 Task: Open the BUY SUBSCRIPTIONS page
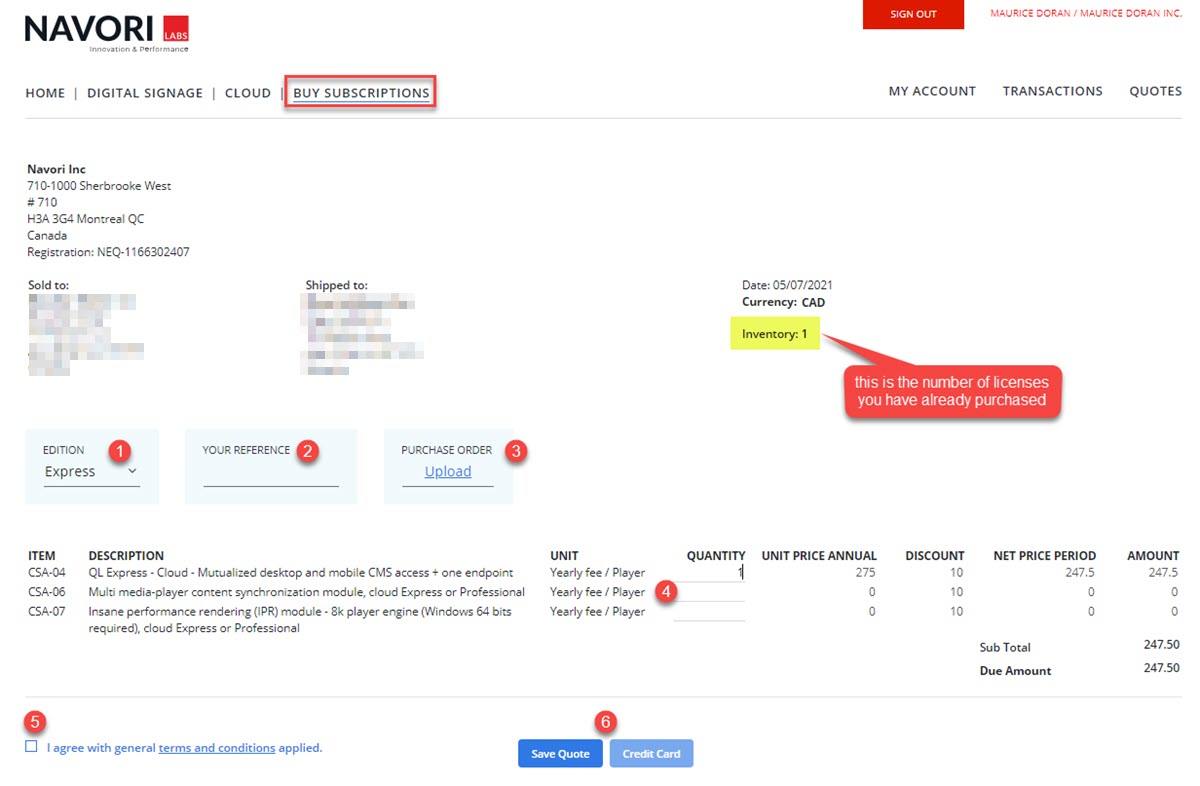[x=361, y=93]
